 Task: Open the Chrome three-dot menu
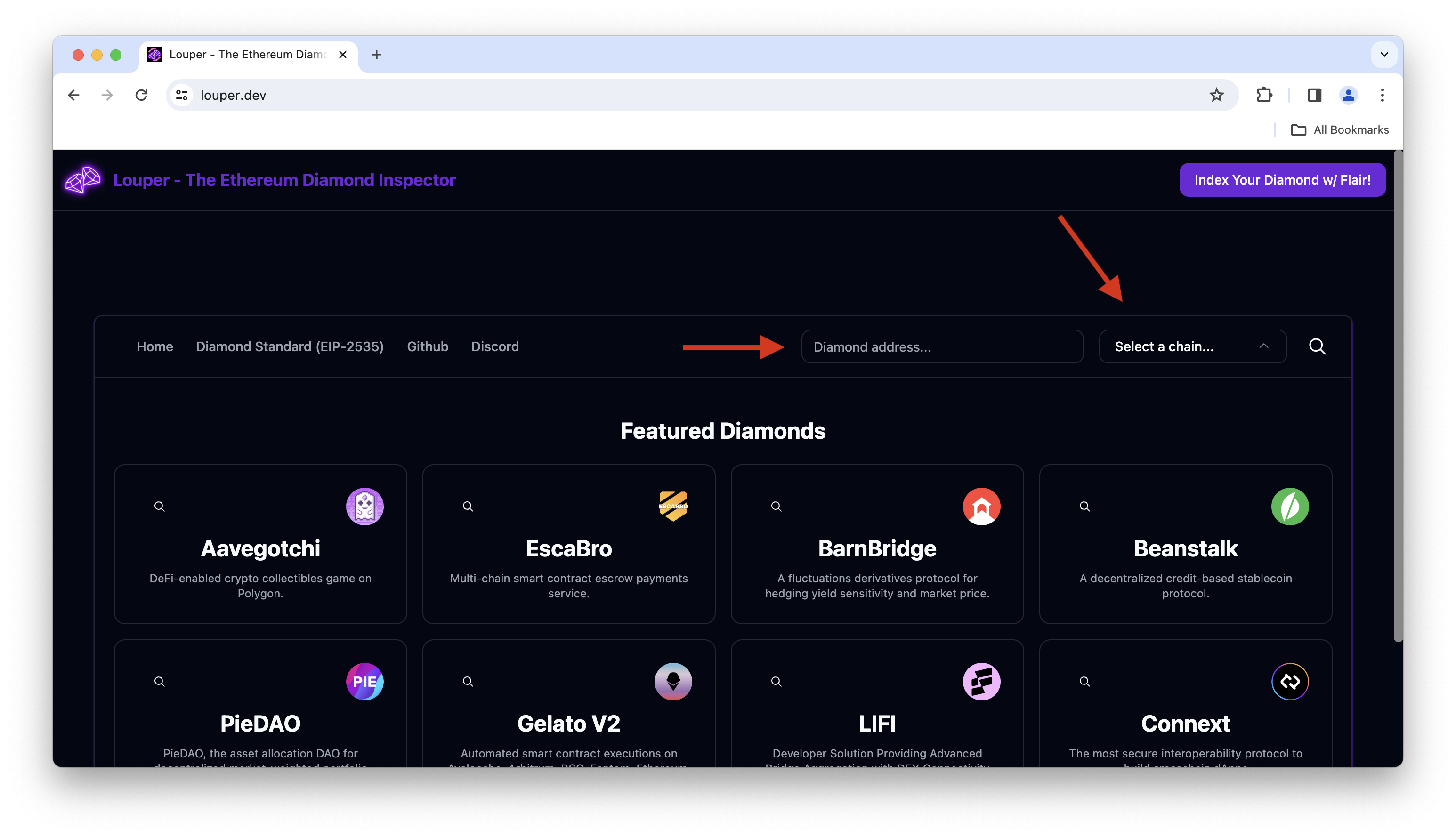(x=1382, y=95)
